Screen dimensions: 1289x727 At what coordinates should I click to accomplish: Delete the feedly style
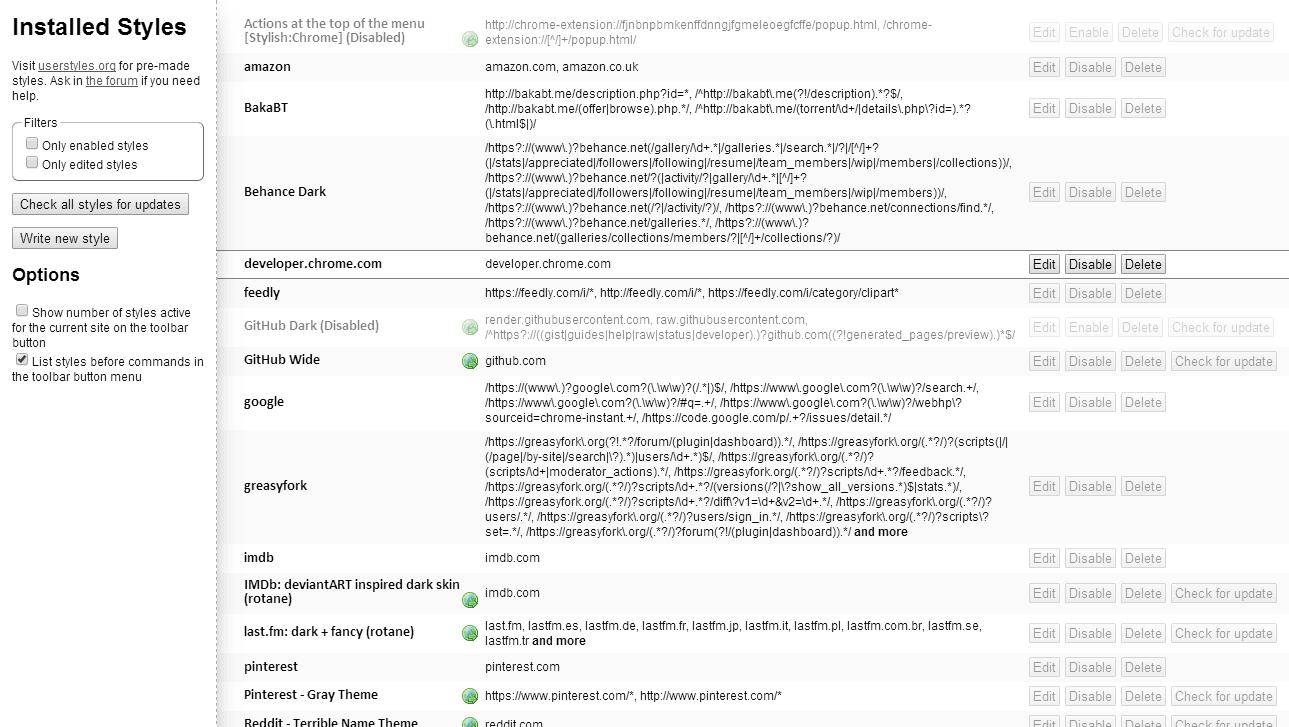(1143, 293)
